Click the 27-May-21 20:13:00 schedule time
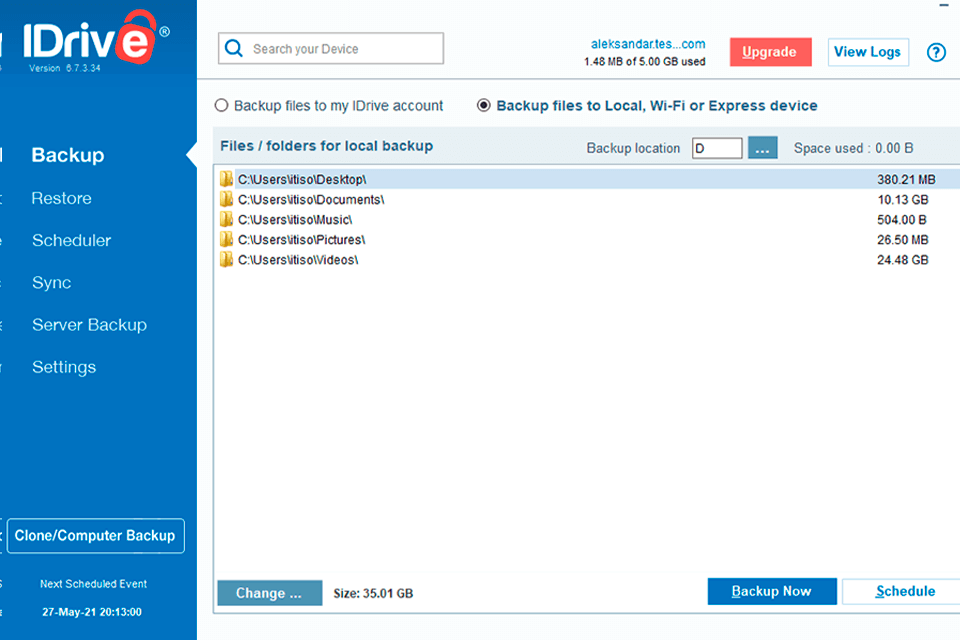This screenshot has width=960, height=640. pyautogui.click(x=92, y=612)
